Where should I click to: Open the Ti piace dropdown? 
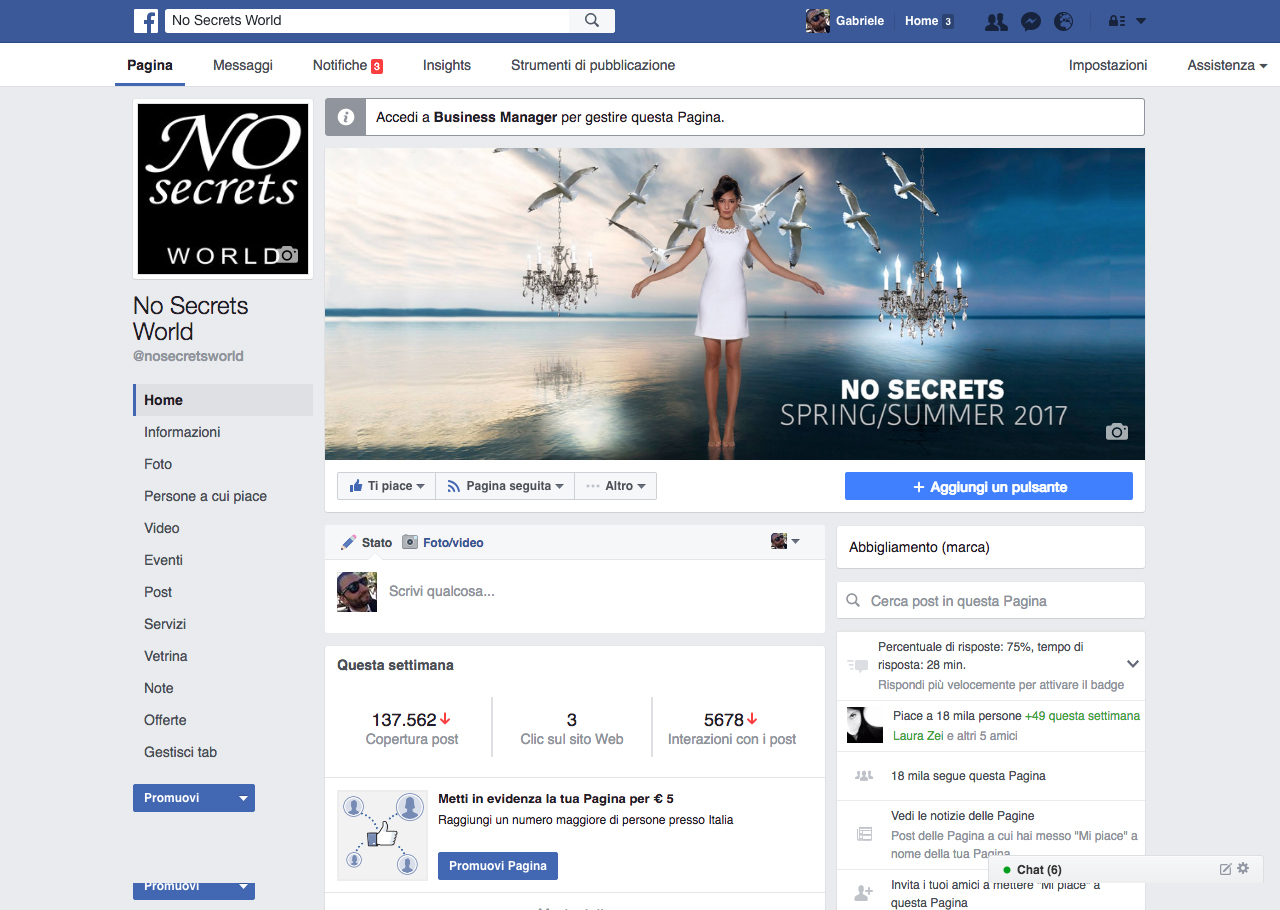[386, 486]
